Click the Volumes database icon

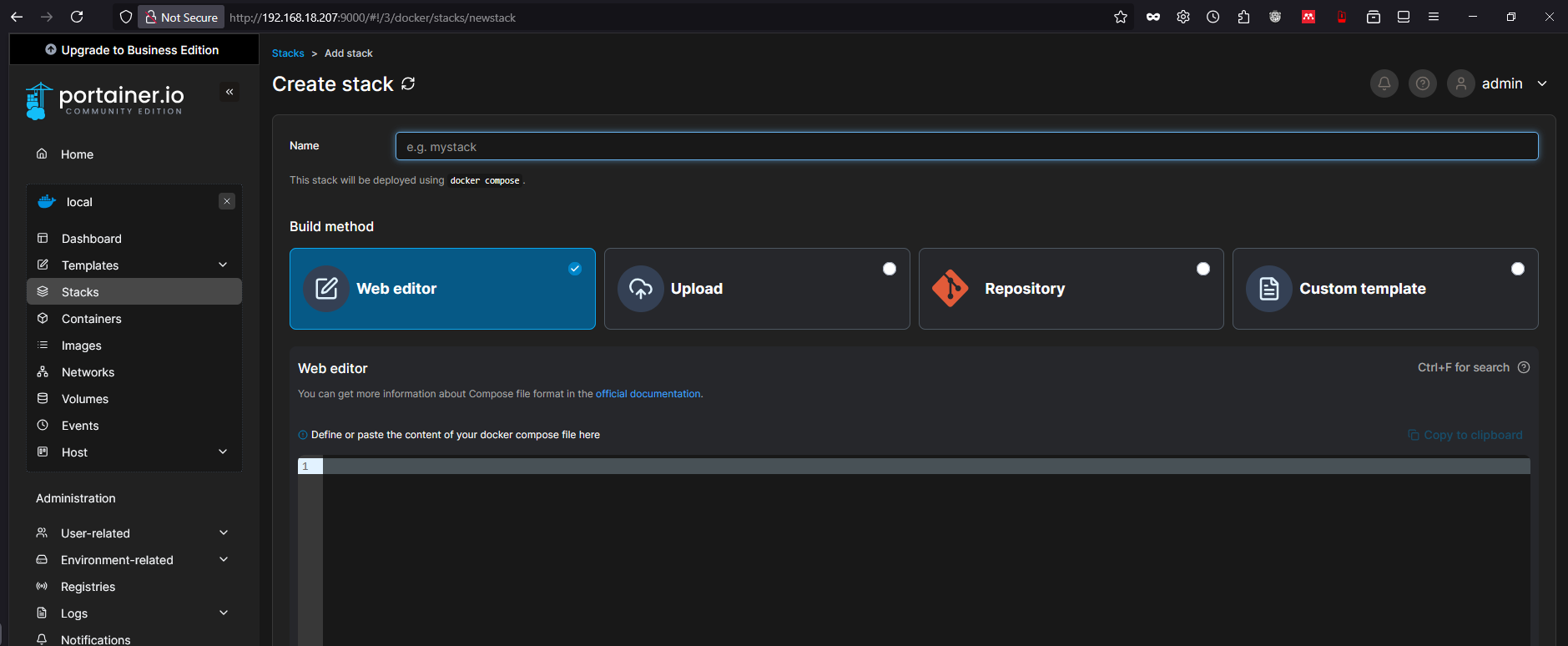point(43,398)
